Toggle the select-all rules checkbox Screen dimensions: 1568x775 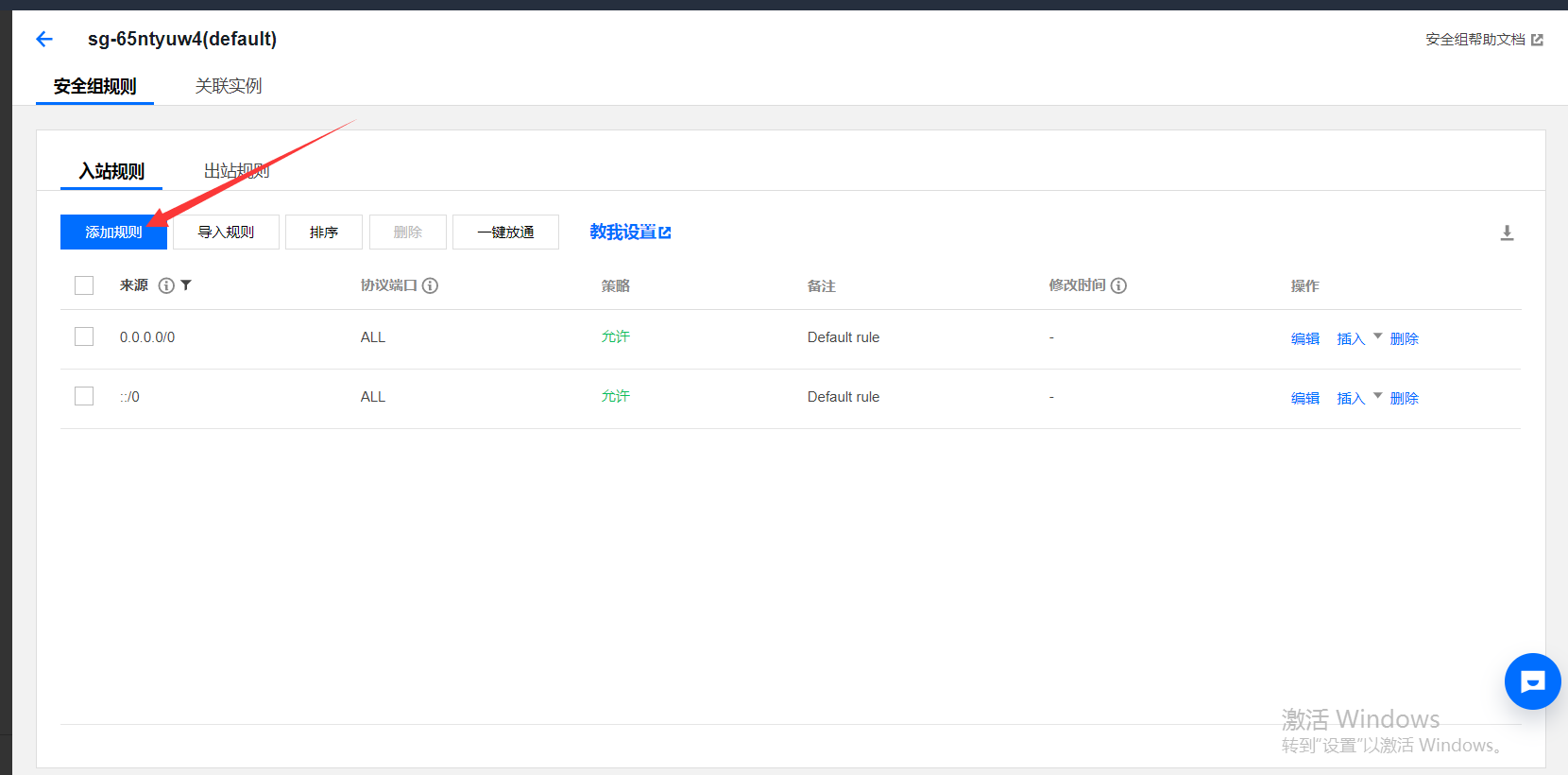[x=84, y=285]
